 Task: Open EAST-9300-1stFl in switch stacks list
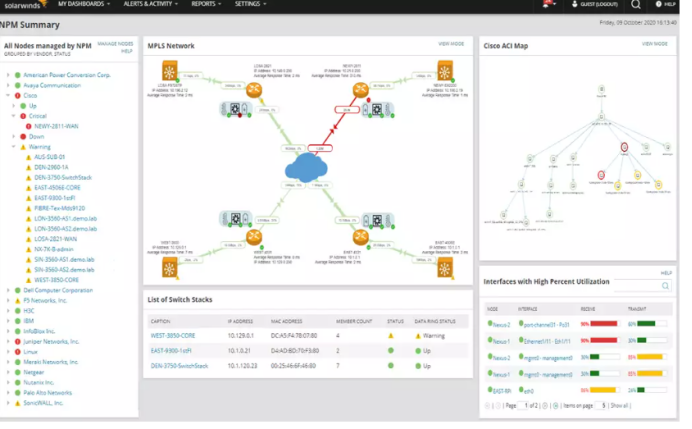(x=171, y=351)
